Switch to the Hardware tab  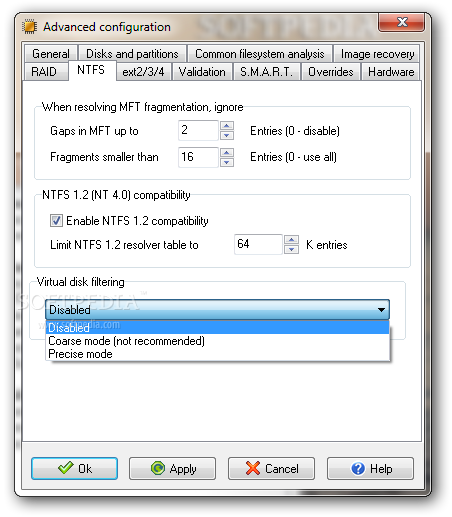click(391, 72)
